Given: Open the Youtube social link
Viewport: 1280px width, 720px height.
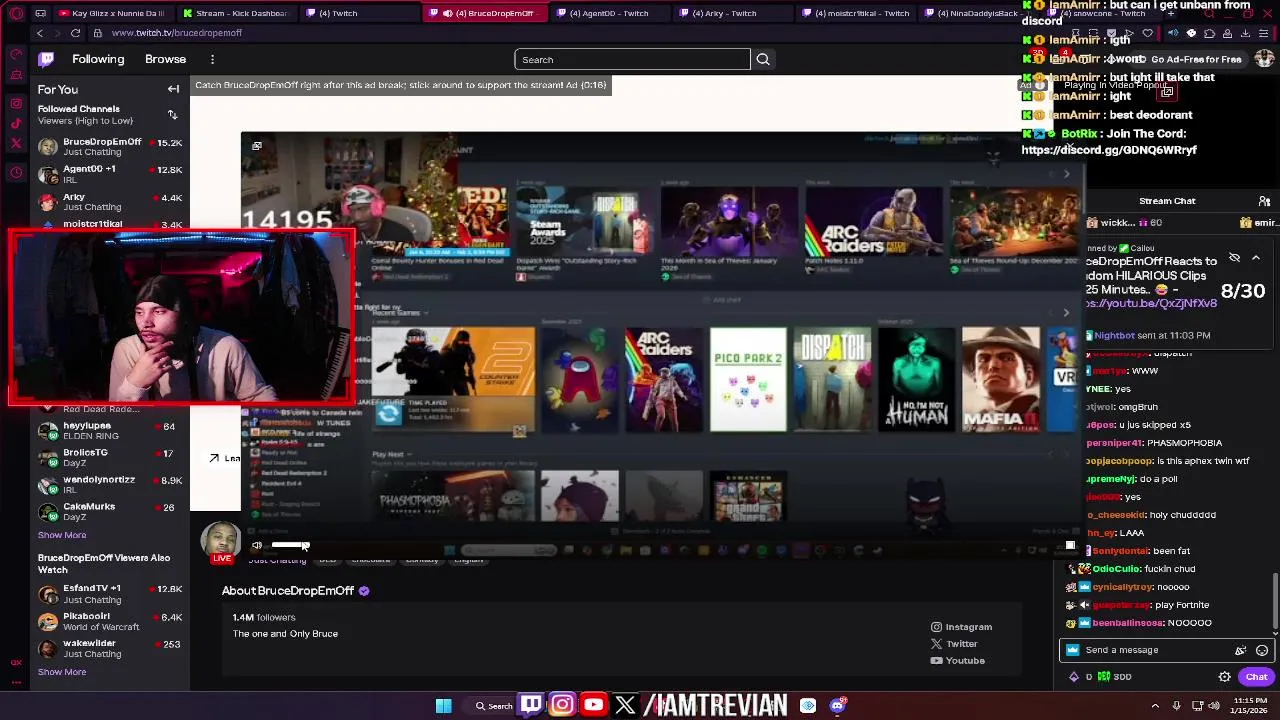Looking at the screenshot, I should (957, 661).
